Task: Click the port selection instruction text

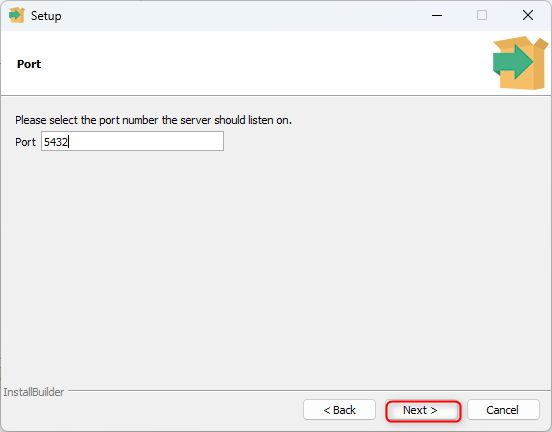Action: click(x=153, y=120)
